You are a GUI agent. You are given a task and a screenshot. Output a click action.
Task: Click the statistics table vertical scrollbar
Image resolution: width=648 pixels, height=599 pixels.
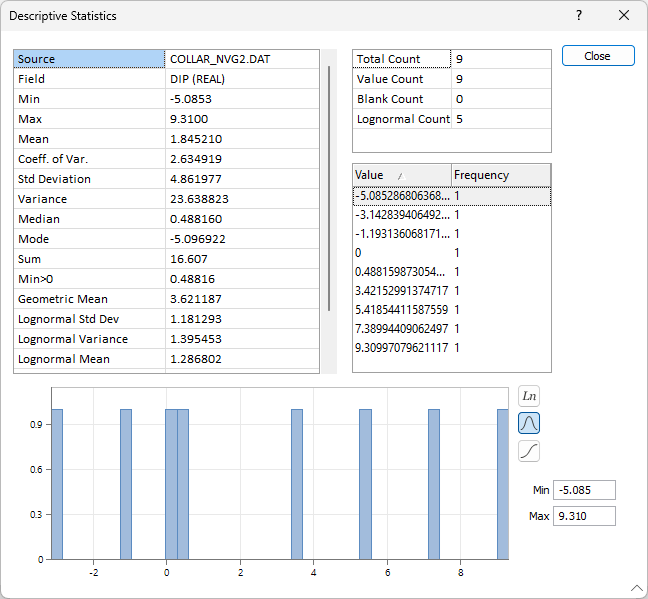[329, 188]
